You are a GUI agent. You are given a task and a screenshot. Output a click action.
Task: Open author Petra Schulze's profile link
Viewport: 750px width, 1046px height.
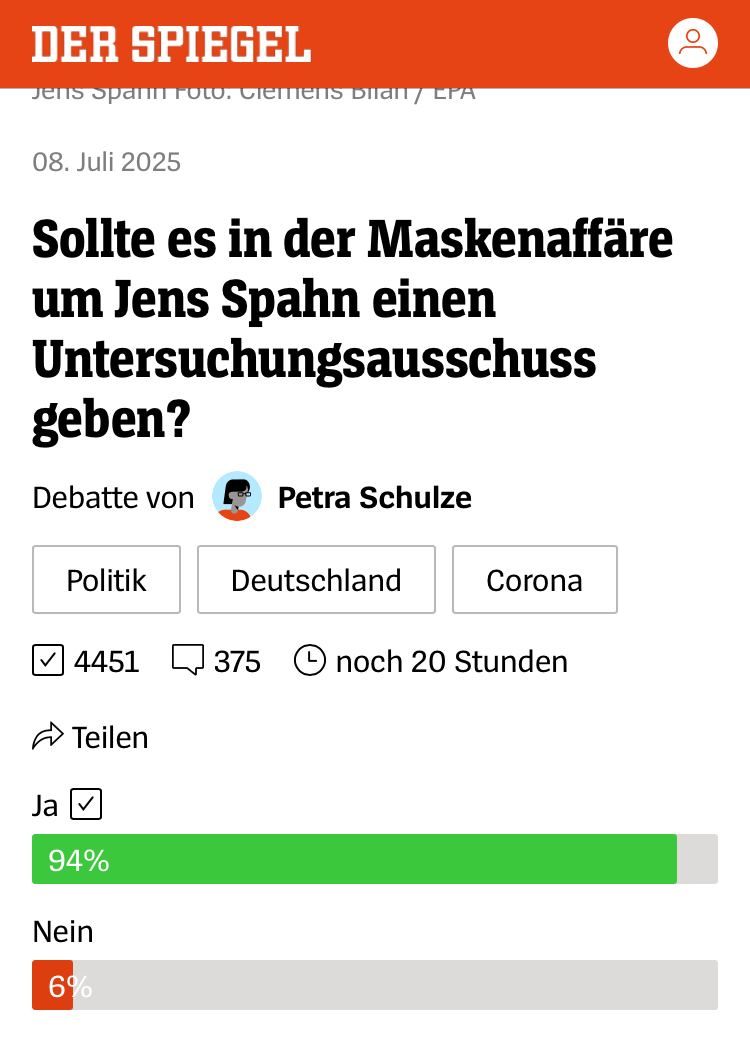(x=374, y=497)
